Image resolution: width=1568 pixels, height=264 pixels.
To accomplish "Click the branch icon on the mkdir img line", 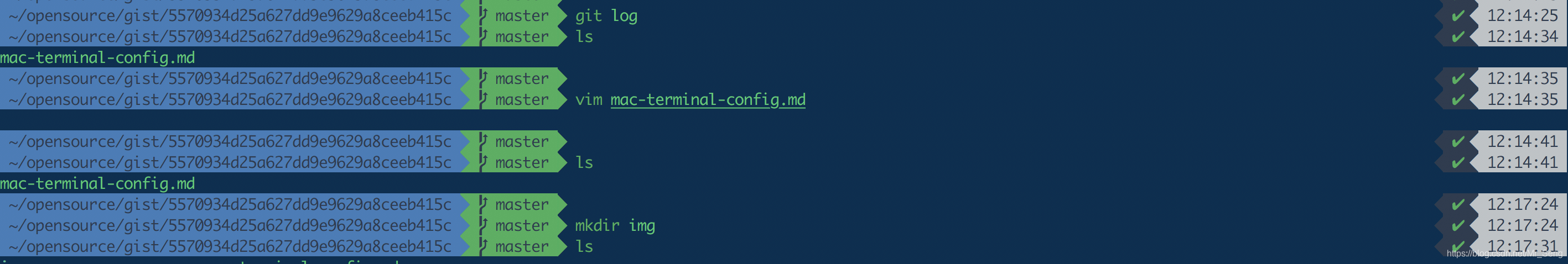I will (x=484, y=226).
